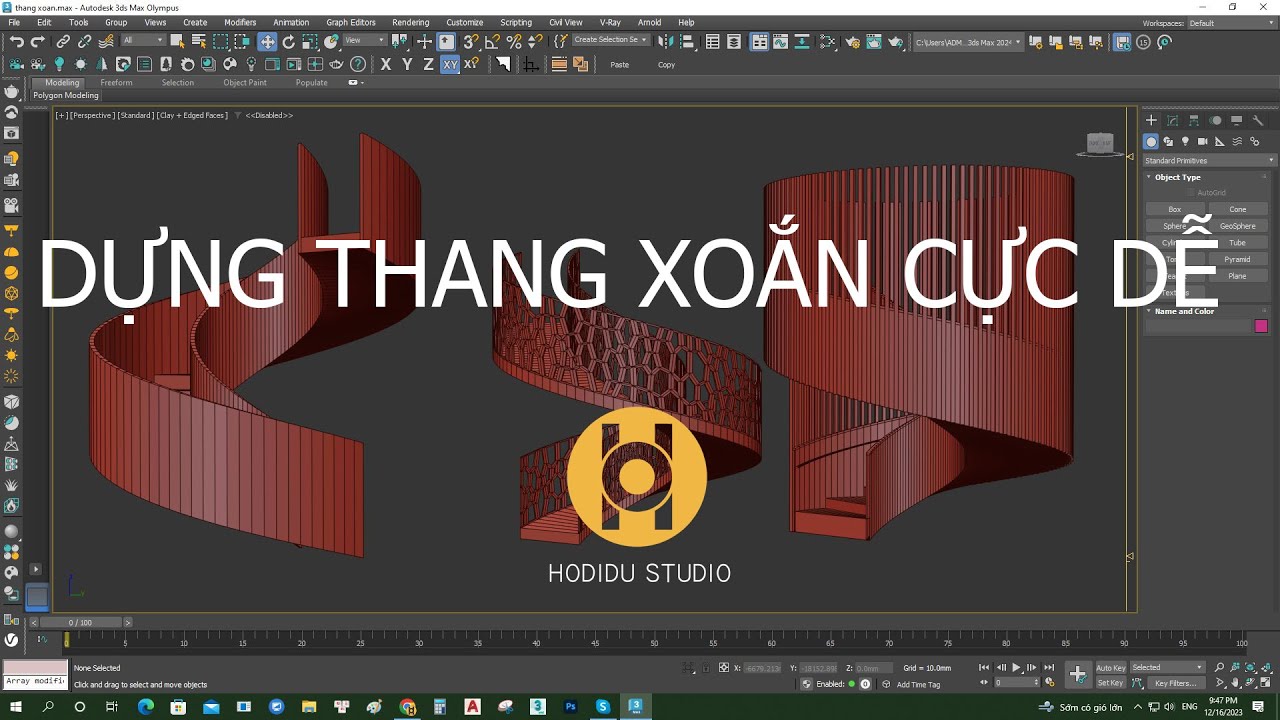The width and height of the screenshot is (1280, 720).
Task: Open the Modify panel tab icon
Action: click(x=1173, y=120)
